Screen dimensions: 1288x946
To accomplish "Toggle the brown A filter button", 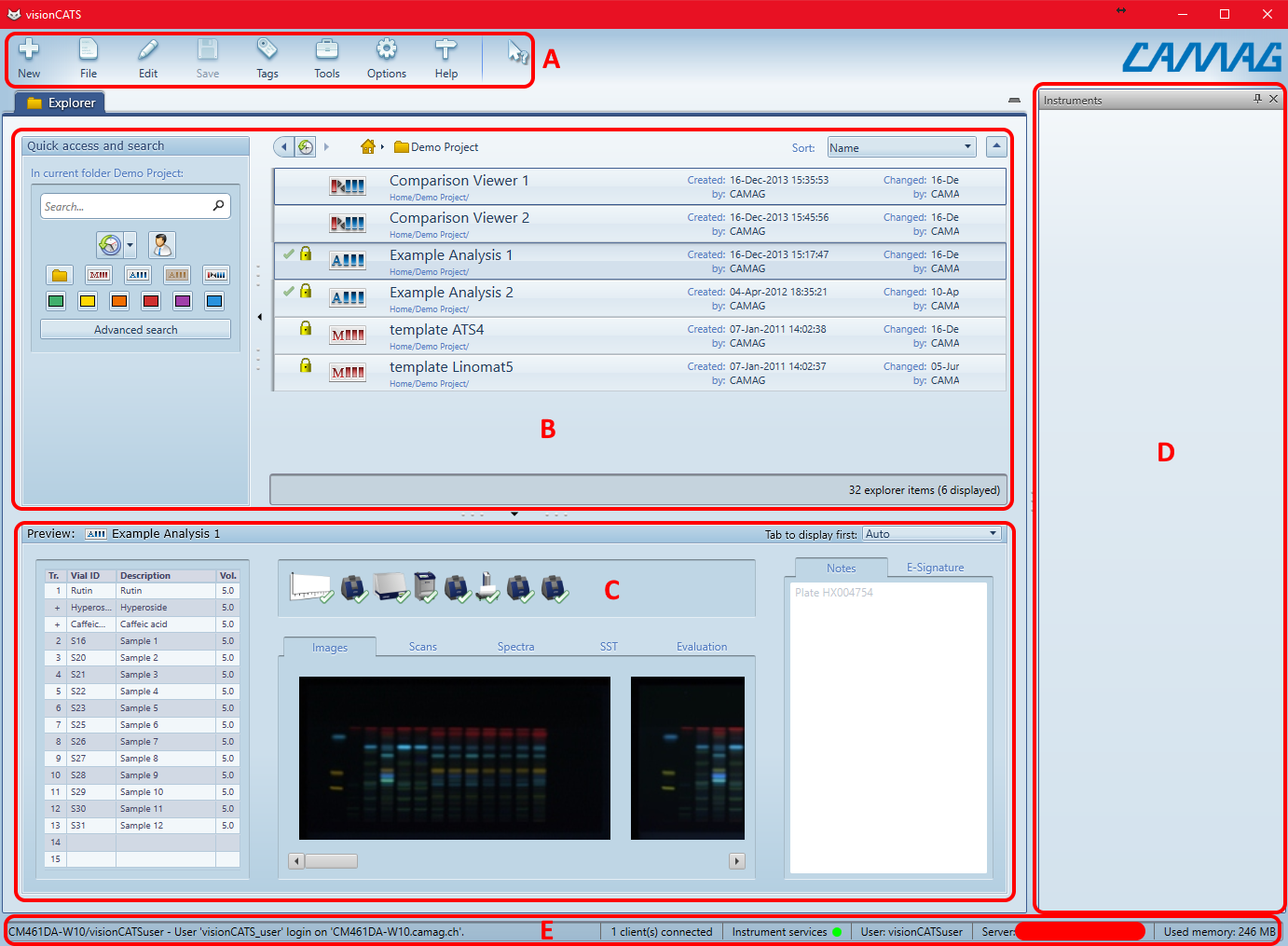I will coord(177,275).
